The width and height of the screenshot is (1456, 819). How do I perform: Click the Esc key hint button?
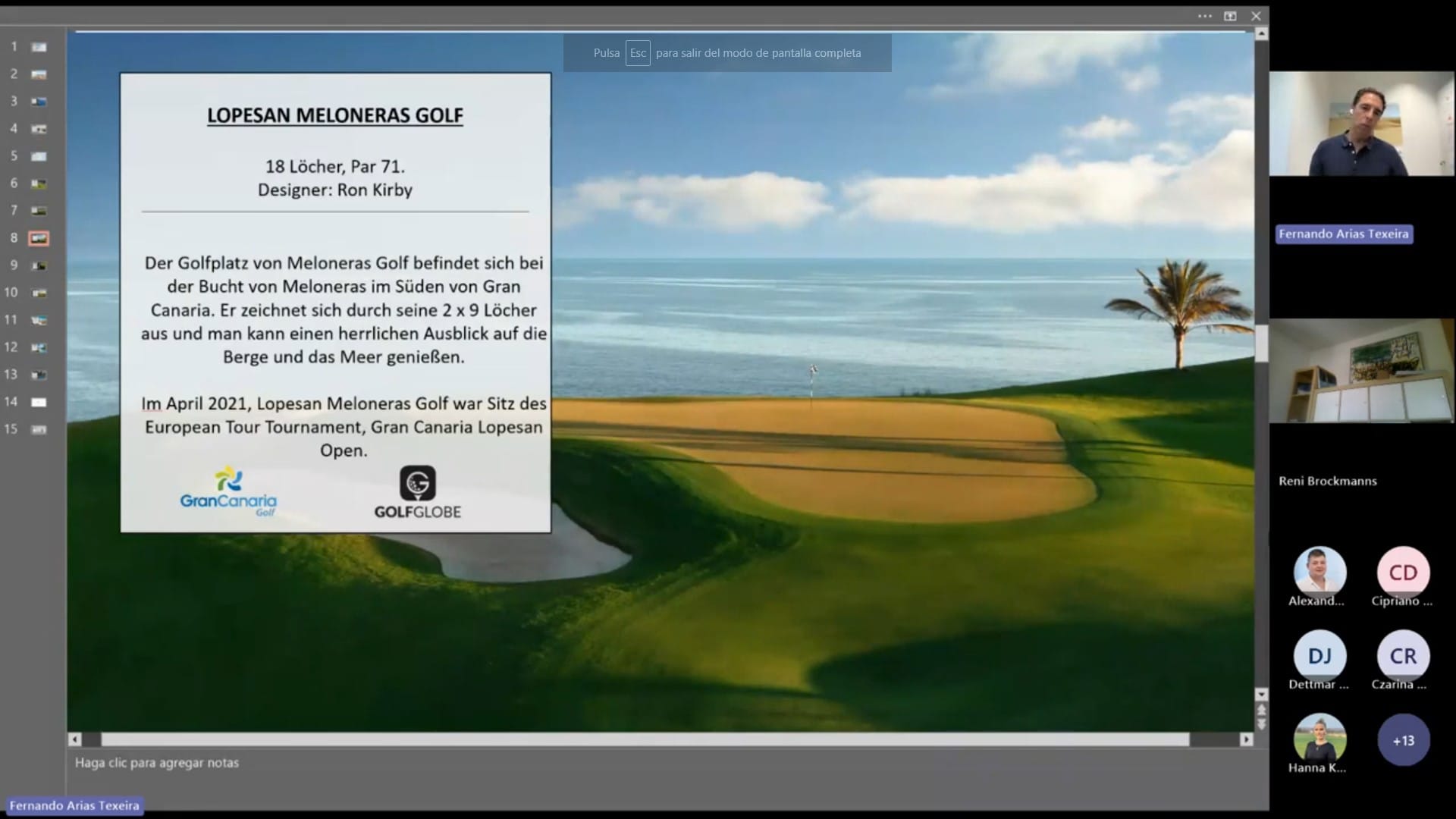[x=638, y=53]
